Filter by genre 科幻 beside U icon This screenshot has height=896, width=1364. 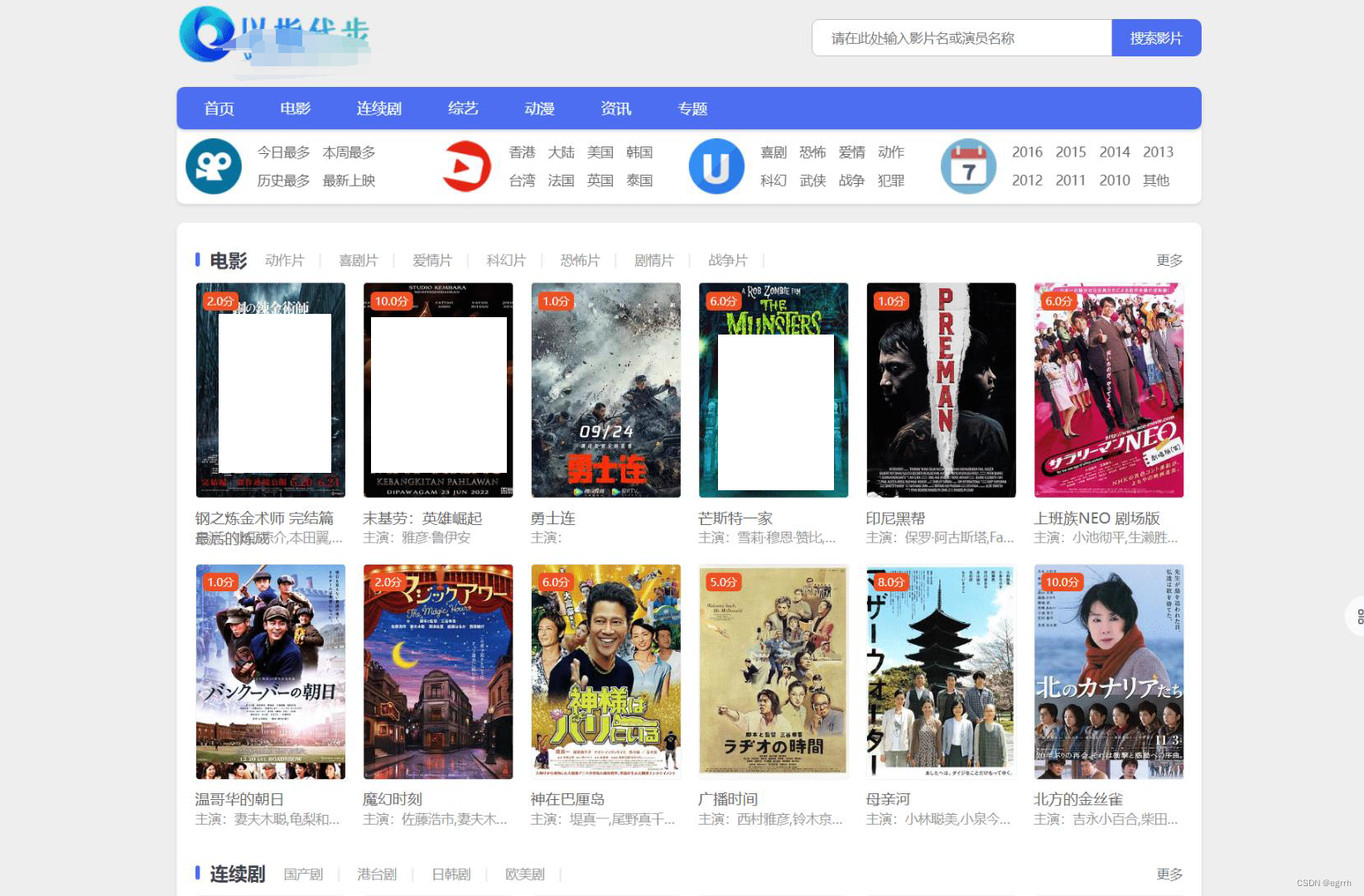(774, 181)
